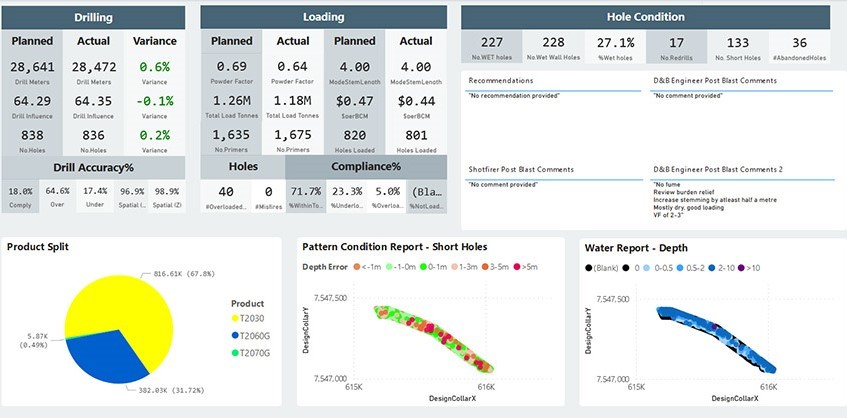The width and height of the screenshot is (847, 418).
Task: Select the Hole Condition section header
Action: coord(645,17)
